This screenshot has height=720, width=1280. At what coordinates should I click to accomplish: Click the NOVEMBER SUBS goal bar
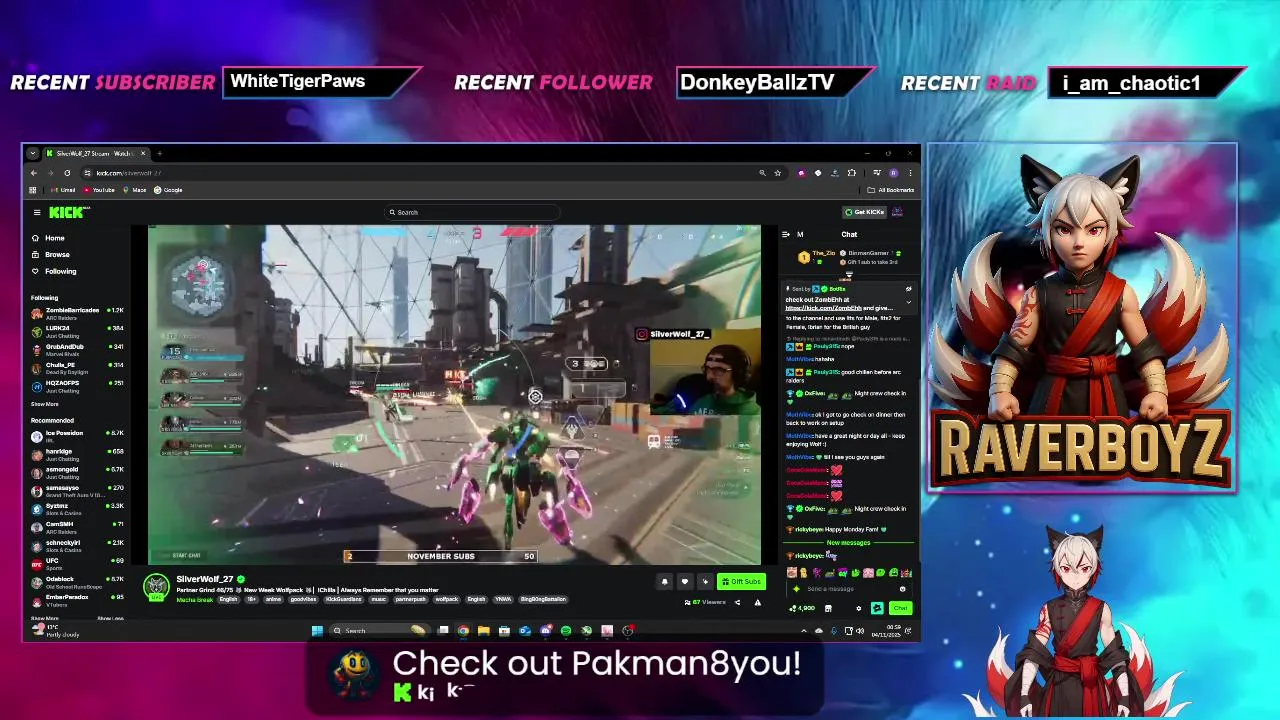441,556
